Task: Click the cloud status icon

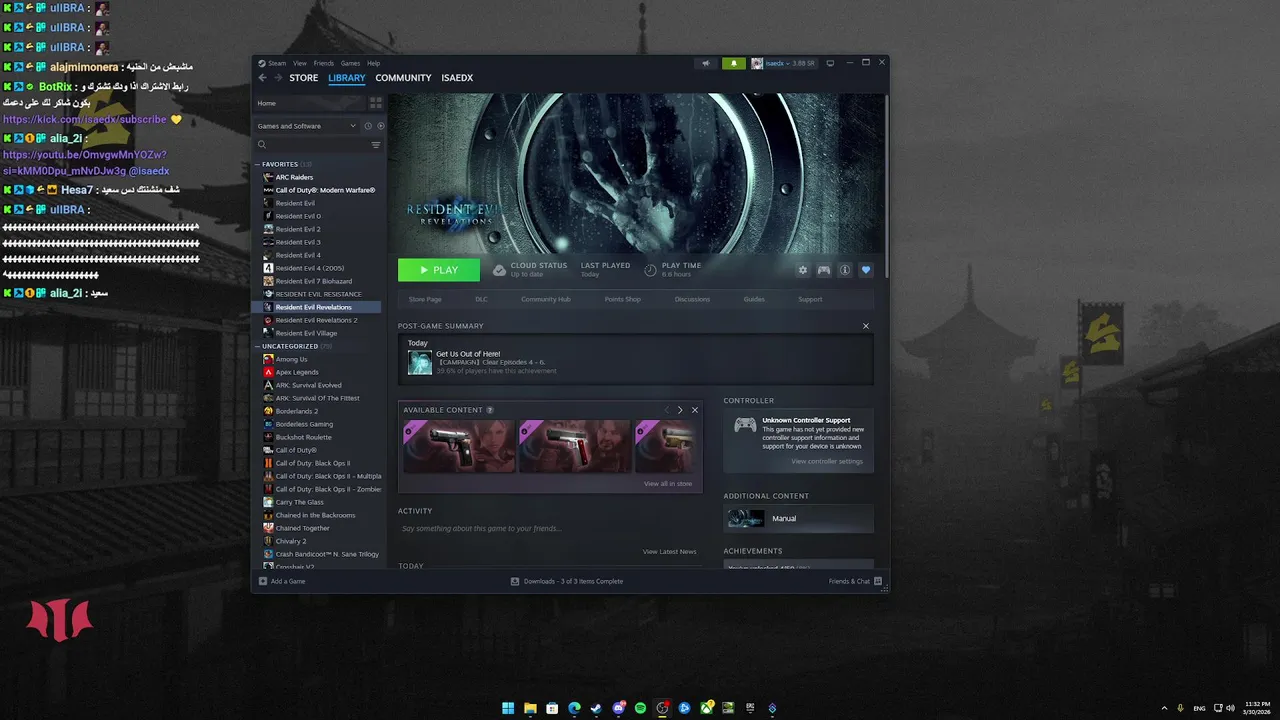Action: [x=500, y=270]
